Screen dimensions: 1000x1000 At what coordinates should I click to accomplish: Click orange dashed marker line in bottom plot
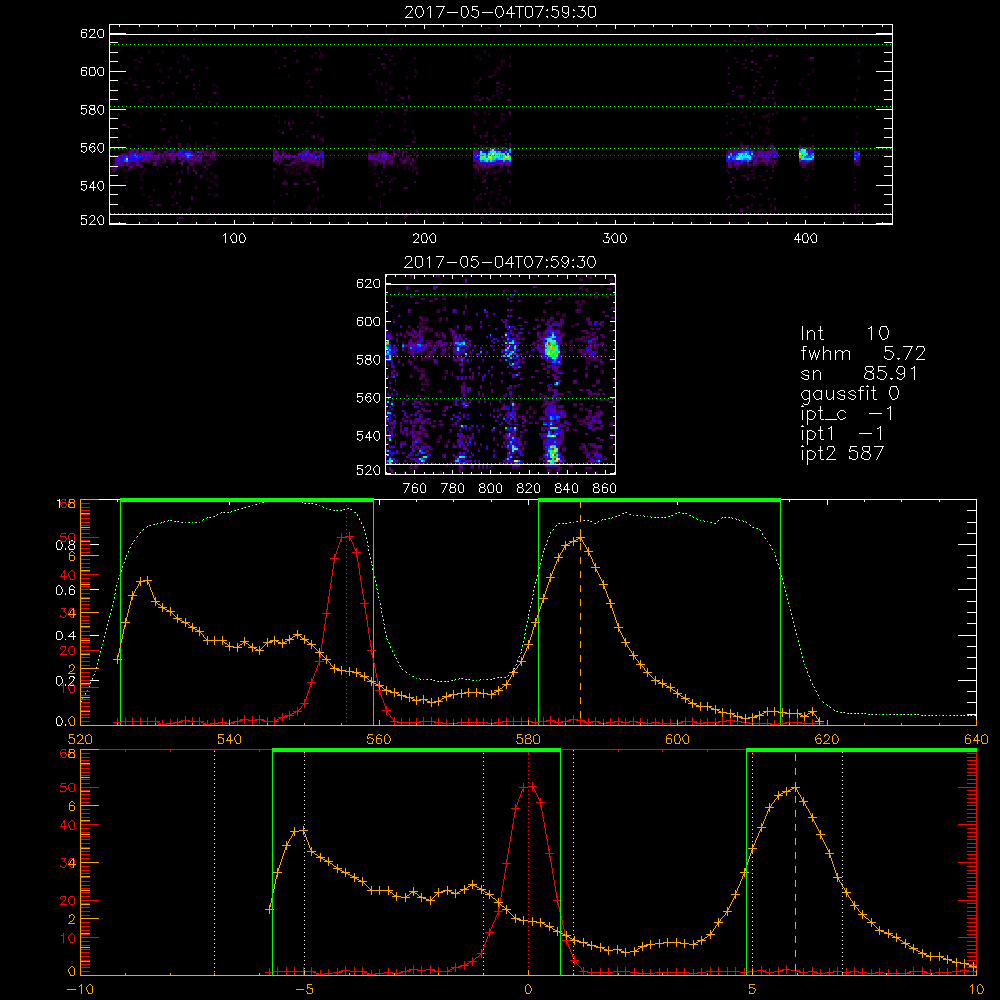click(x=795, y=863)
